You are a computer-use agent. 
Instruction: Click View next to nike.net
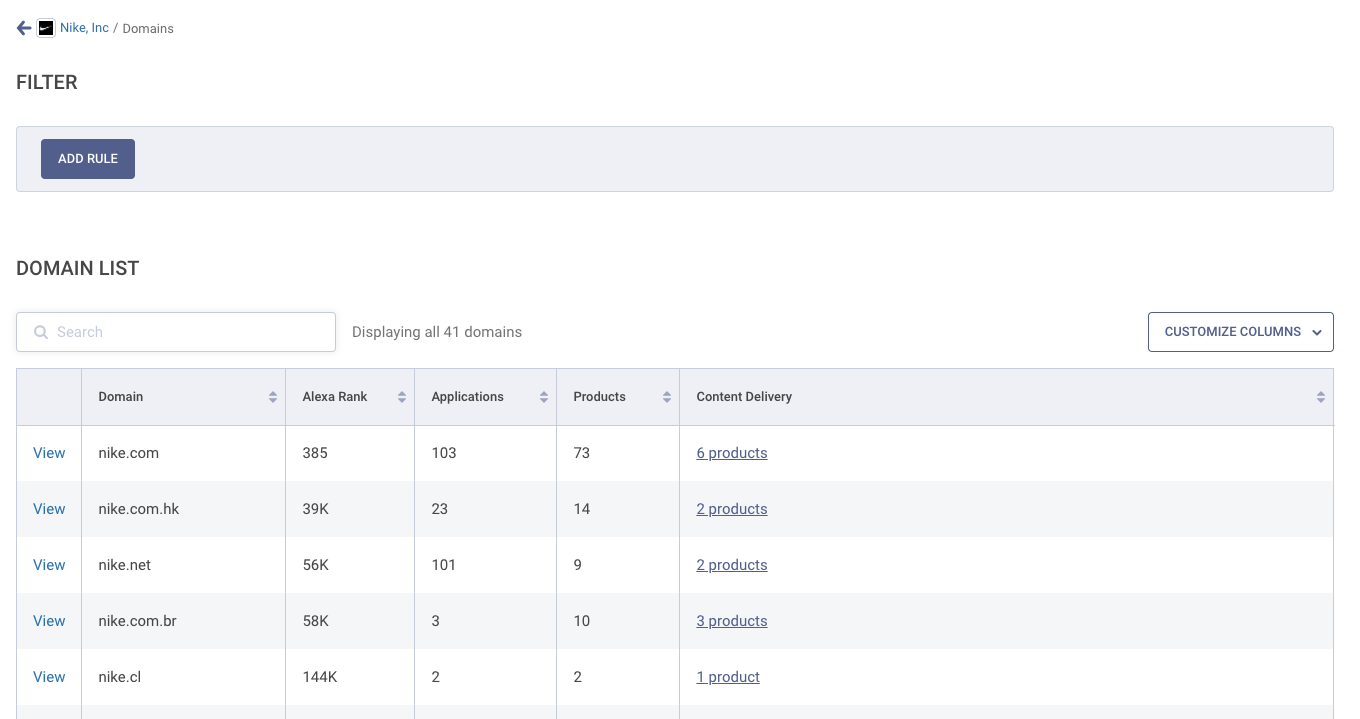[49, 565]
